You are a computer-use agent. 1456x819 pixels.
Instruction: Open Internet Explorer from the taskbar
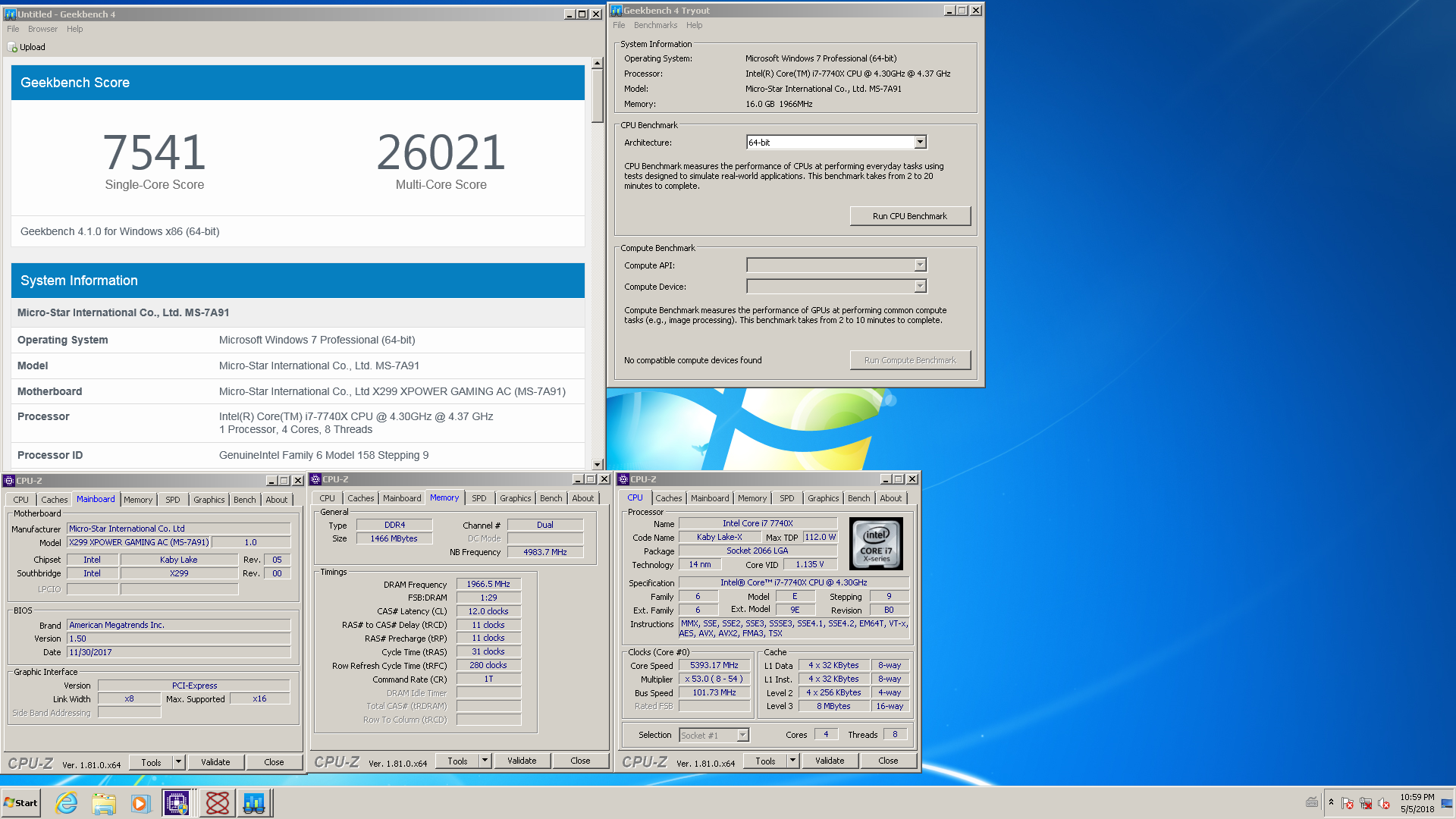point(67,803)
